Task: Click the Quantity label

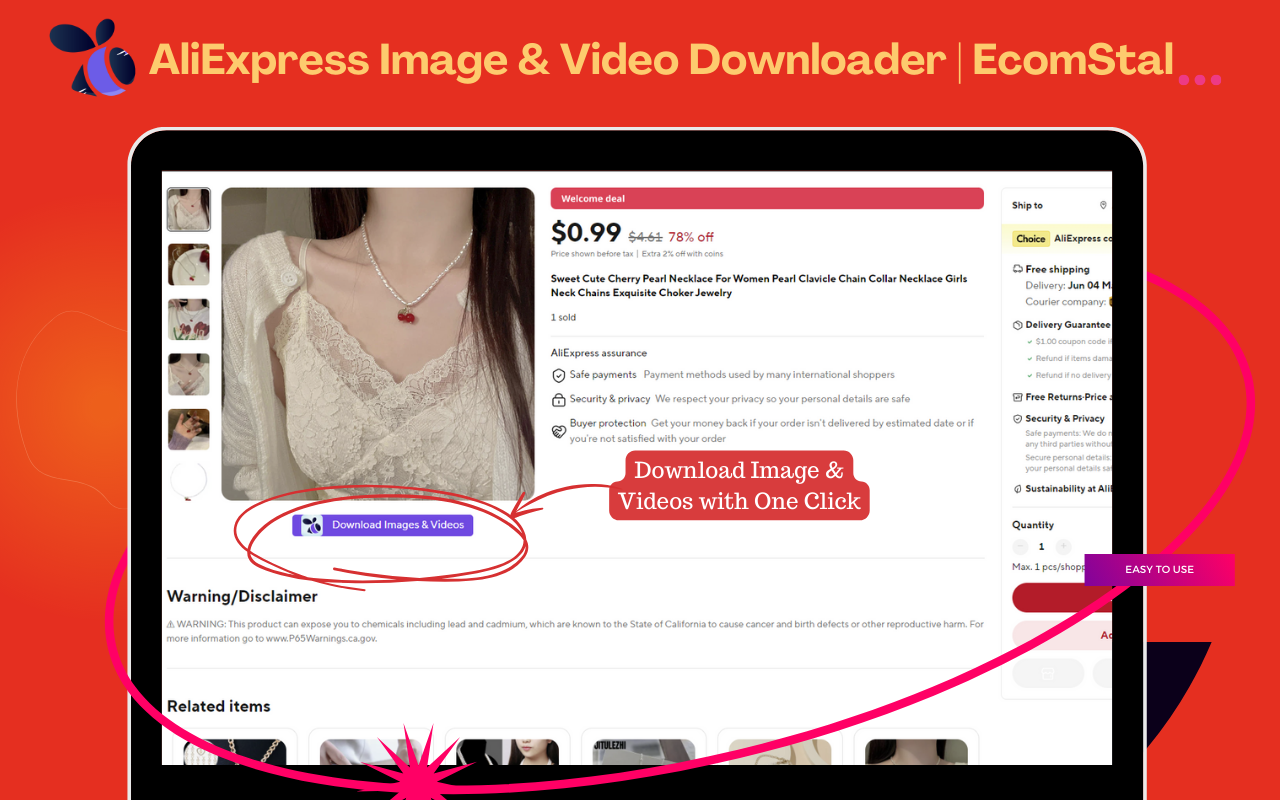Action: point(1033,525)
